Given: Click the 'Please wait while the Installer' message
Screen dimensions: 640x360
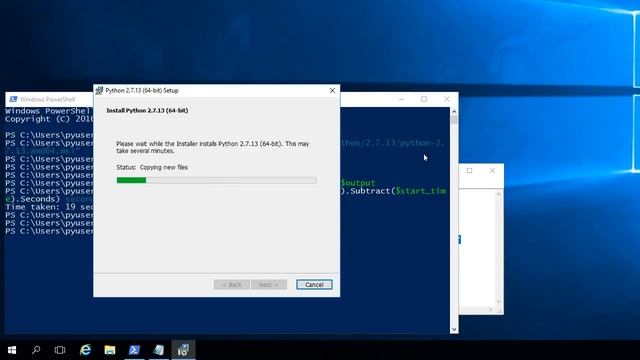Looking at the screenshot, I should click(x=213, y=147).
